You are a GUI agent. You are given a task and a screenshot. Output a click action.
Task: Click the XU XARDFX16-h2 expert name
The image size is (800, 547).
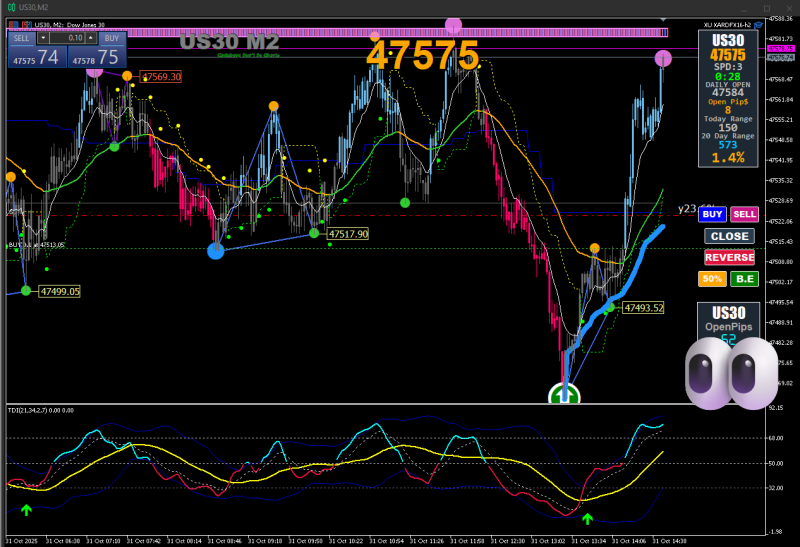(727, 24)
